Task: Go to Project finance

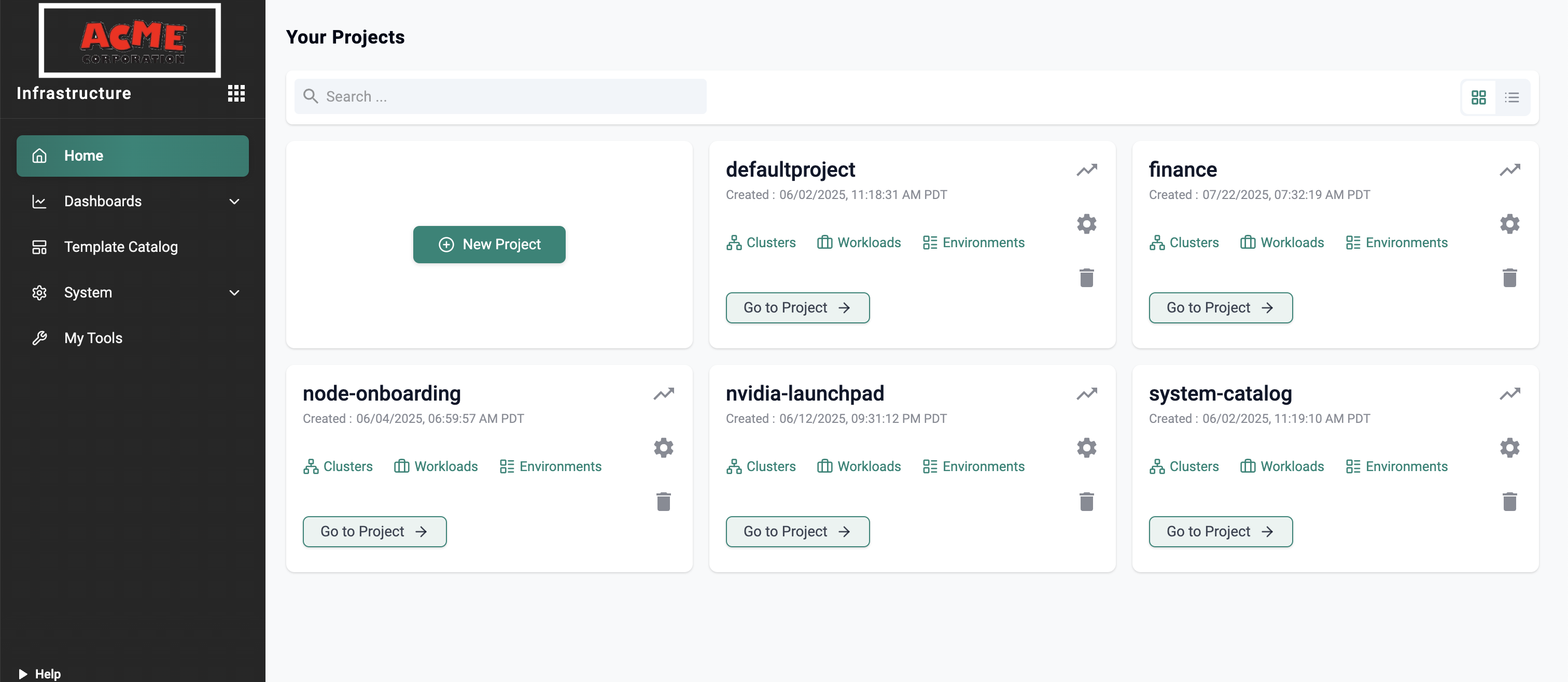Action: click(1221, 308)
